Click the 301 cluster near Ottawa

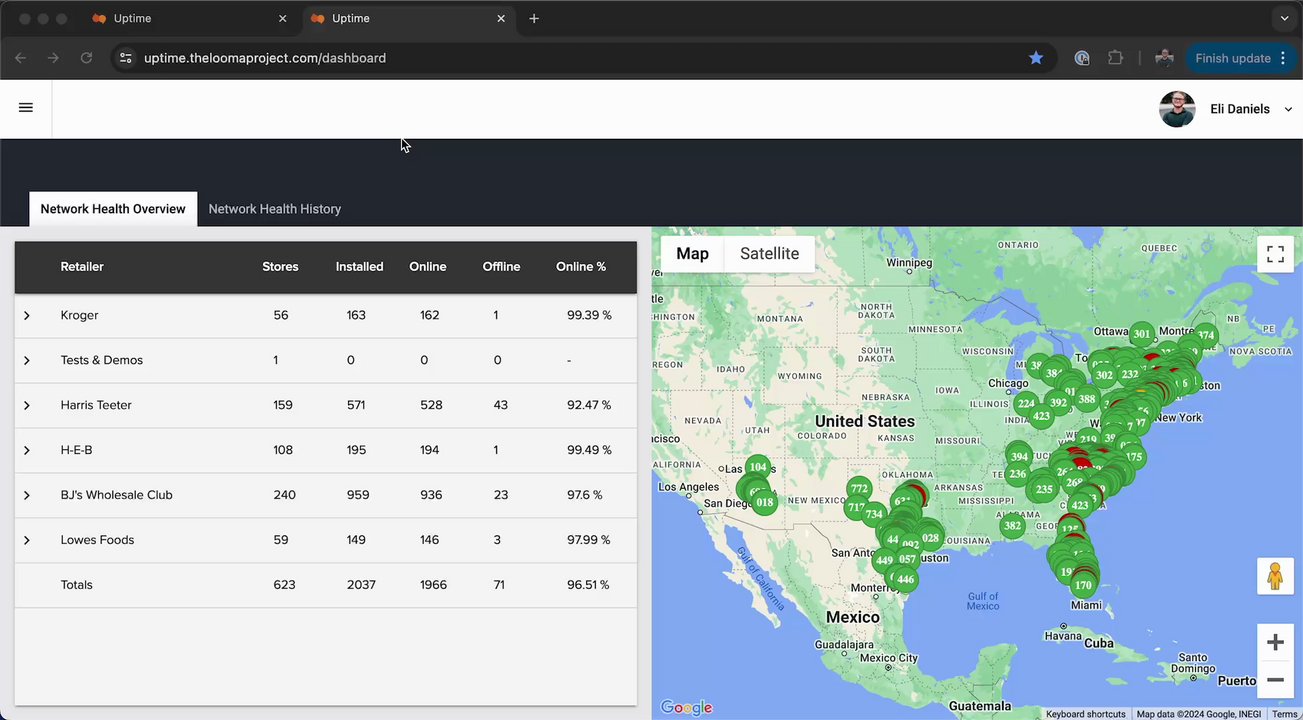point(1142,334)
